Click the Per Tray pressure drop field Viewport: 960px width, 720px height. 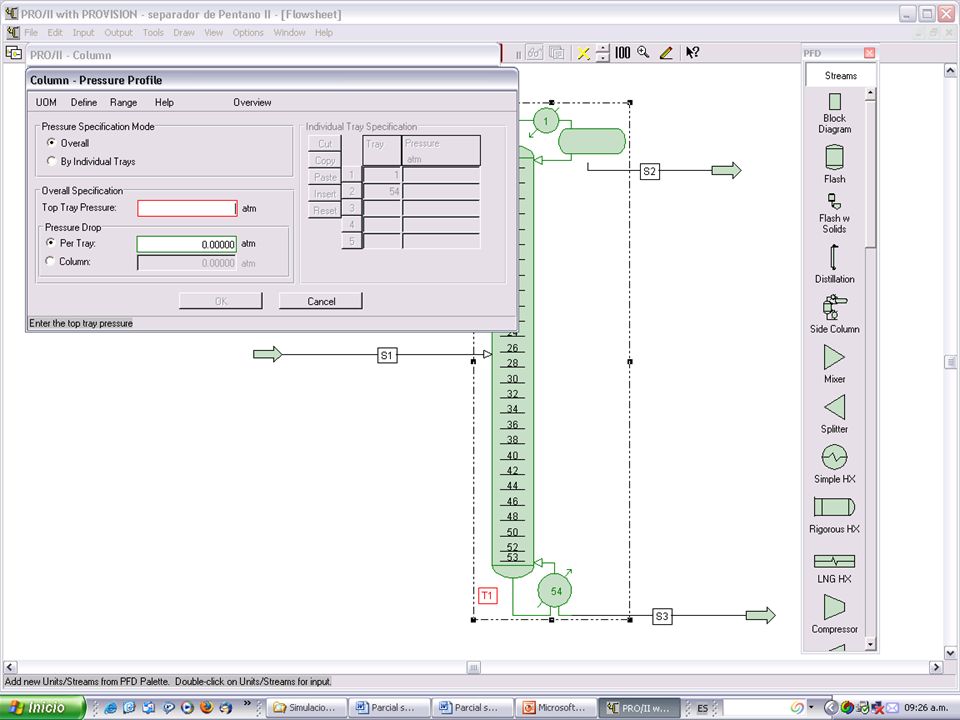coord(186,244)
